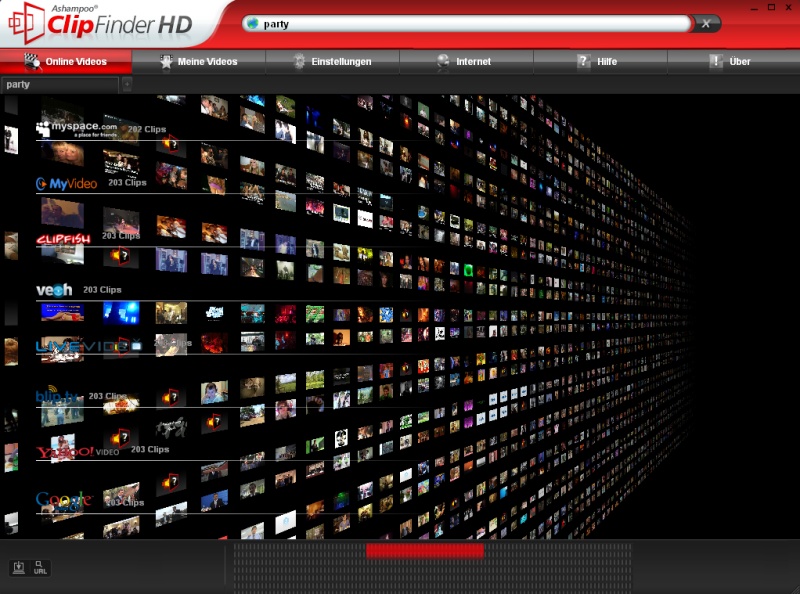Switch to the Online Videos tab
This screenshot has width=800, height=594.
click(67, 62)
